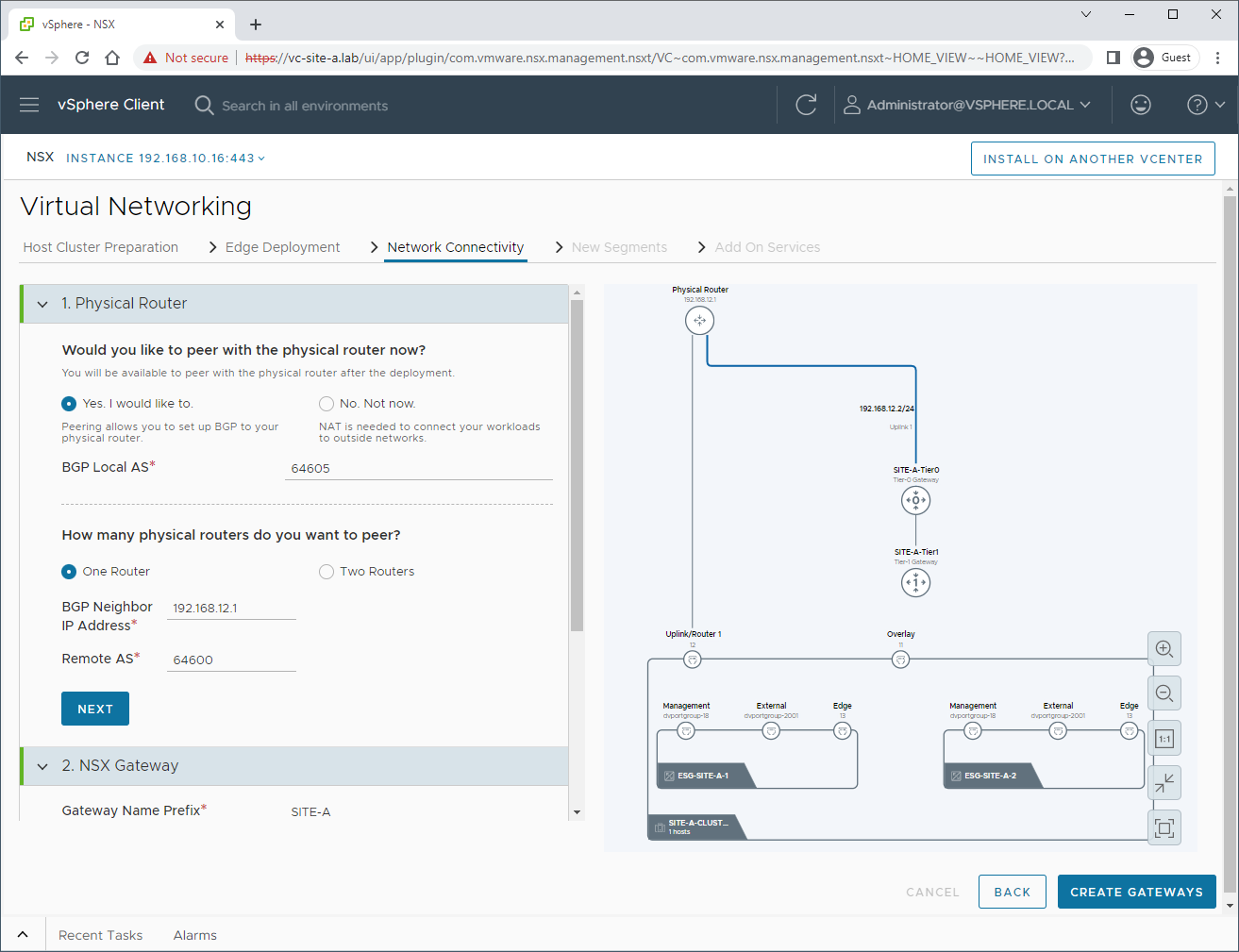Choose the Two Routers radio option

[326, 571]
